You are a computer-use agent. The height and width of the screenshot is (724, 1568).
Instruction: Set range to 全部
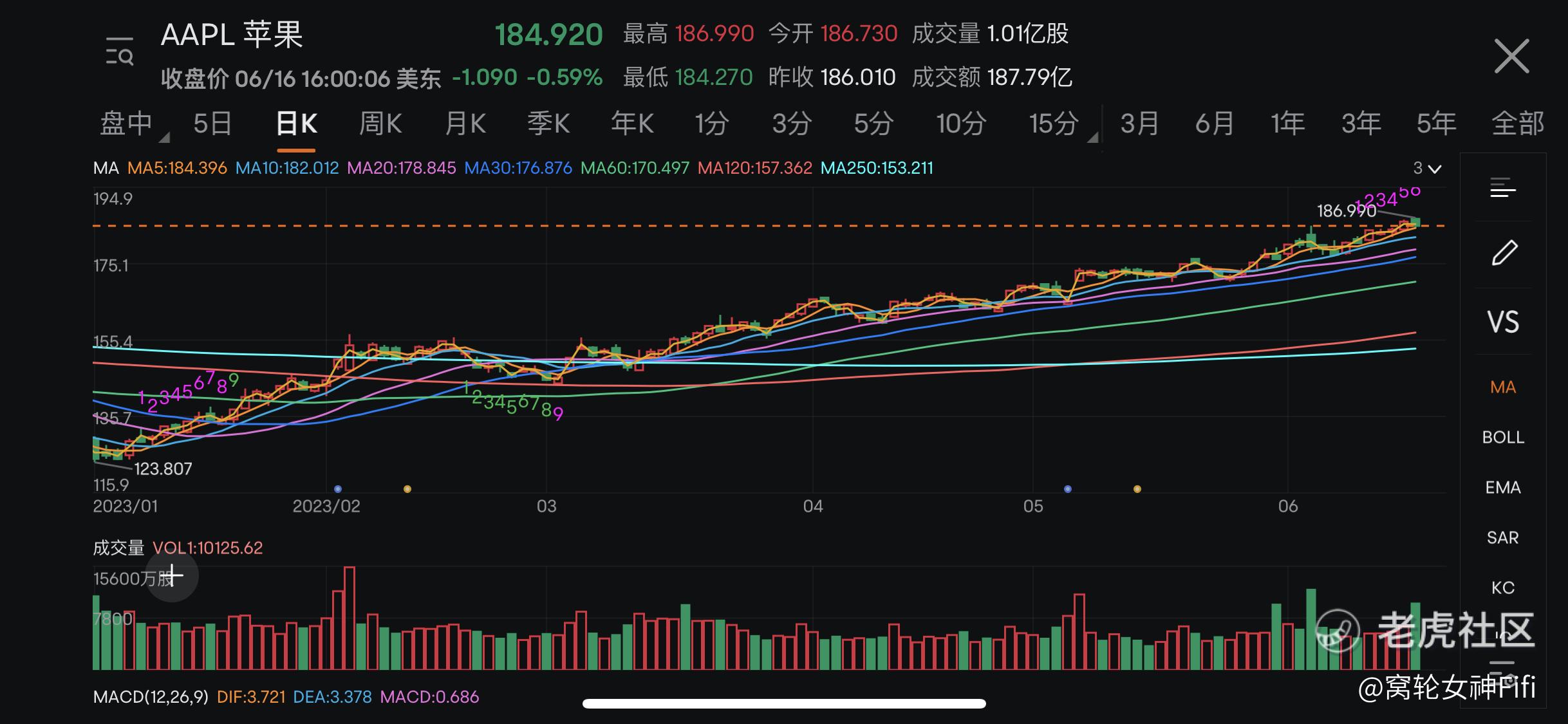[1518, 123]
